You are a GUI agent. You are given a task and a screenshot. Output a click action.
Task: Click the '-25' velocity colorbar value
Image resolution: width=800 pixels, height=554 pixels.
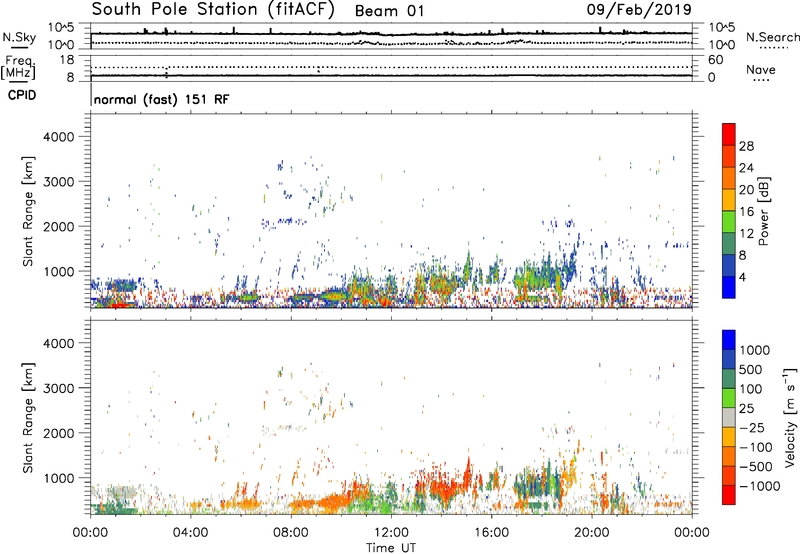coord(752,428)
